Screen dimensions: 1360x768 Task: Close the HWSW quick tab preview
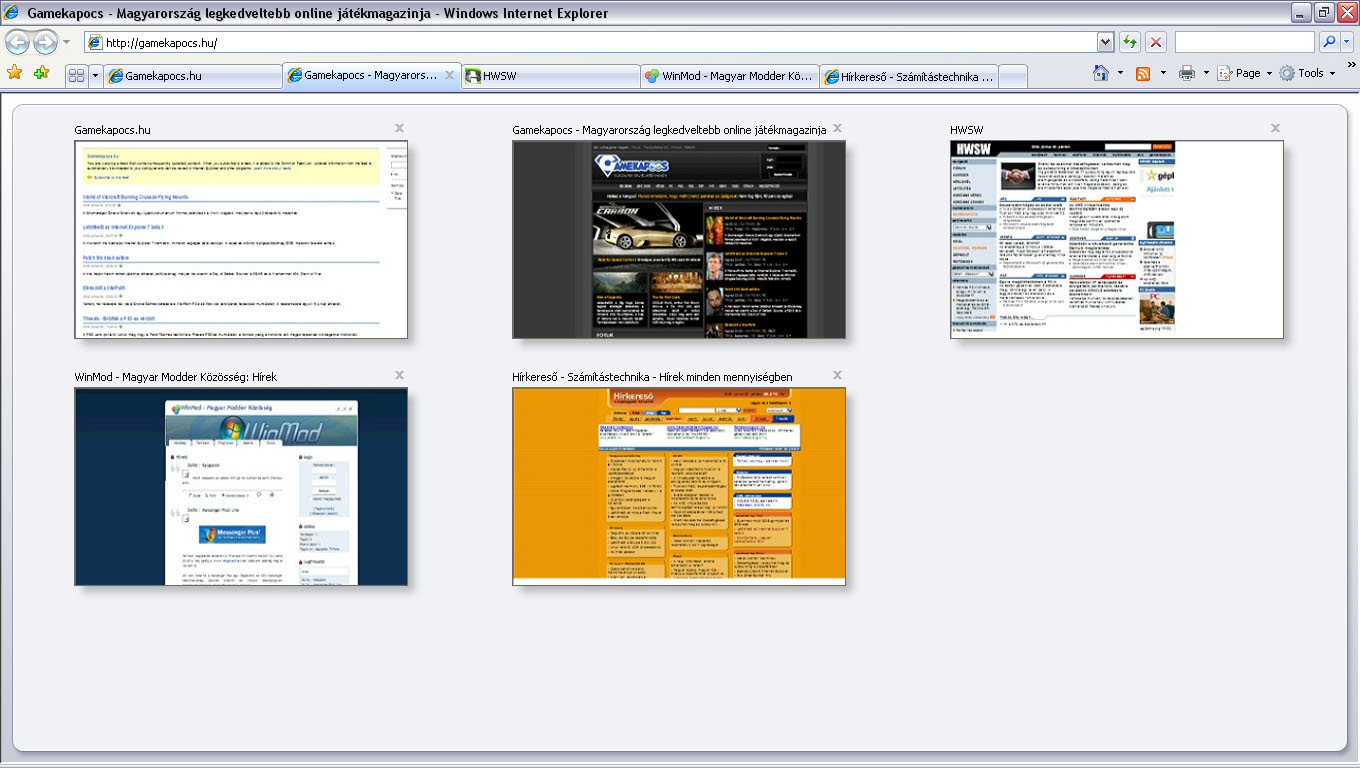click(1276, 128)
